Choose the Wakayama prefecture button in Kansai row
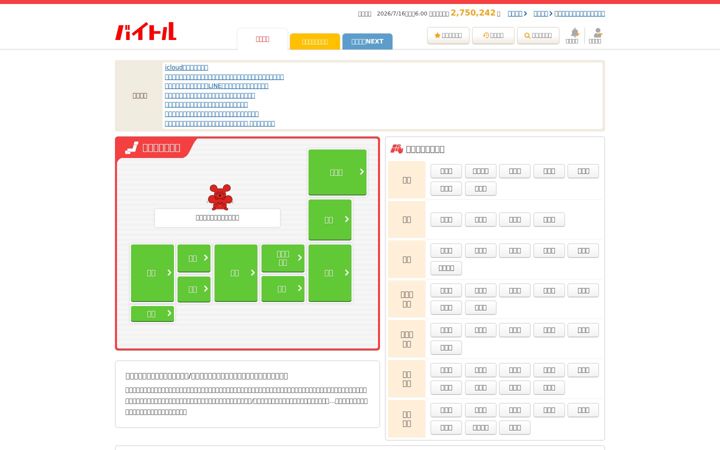 coord(446,268)
